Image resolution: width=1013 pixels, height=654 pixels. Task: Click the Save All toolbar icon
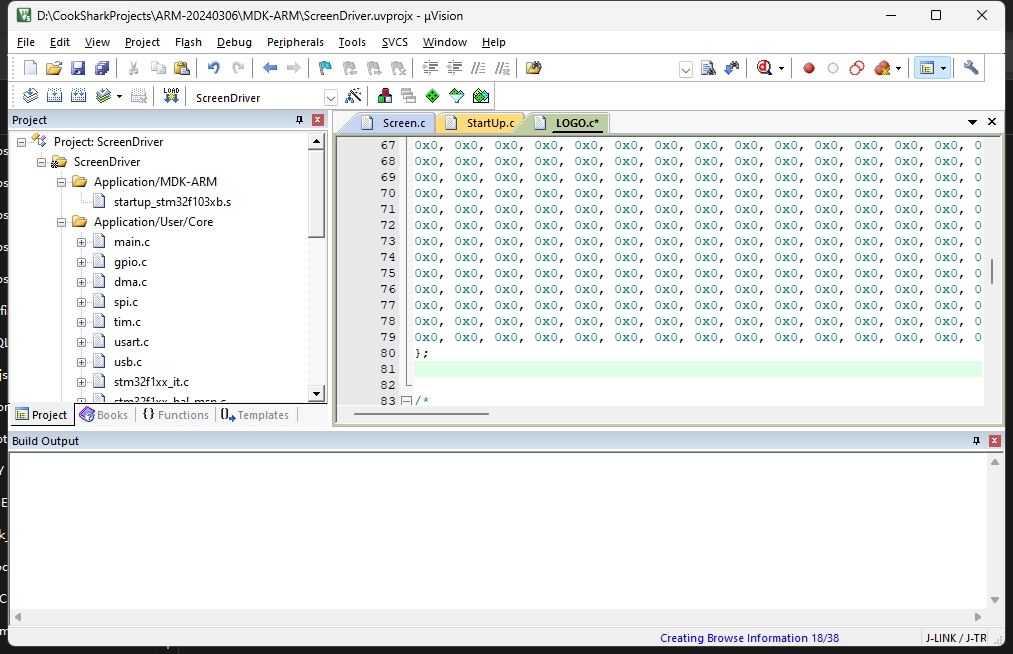click(102, 68)
